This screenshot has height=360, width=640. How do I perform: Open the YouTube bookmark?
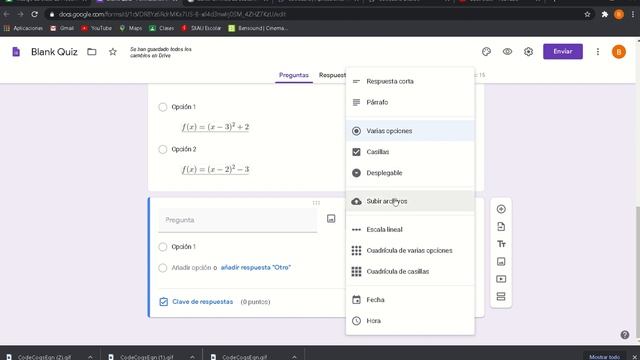click(96, 28)
